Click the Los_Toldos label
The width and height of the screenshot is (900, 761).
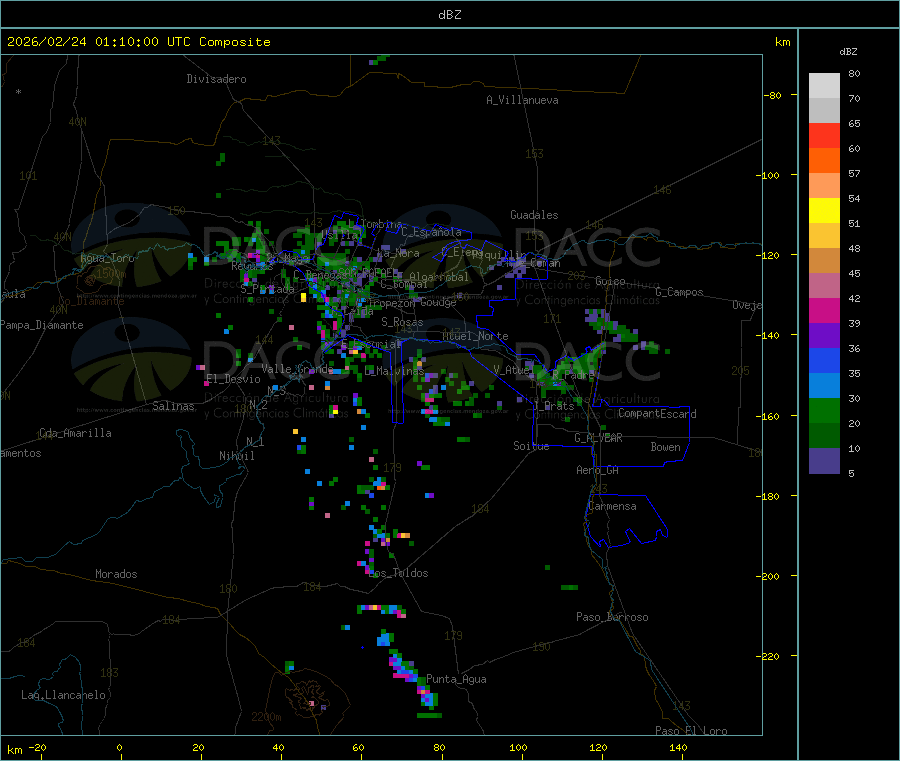398,573
